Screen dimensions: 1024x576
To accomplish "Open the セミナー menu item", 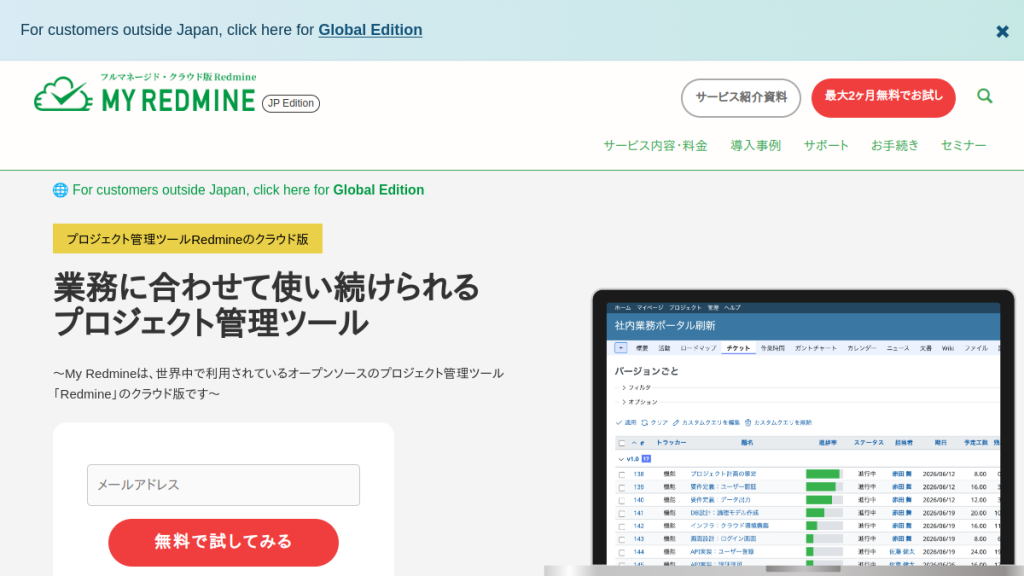I will pos(963,146).
